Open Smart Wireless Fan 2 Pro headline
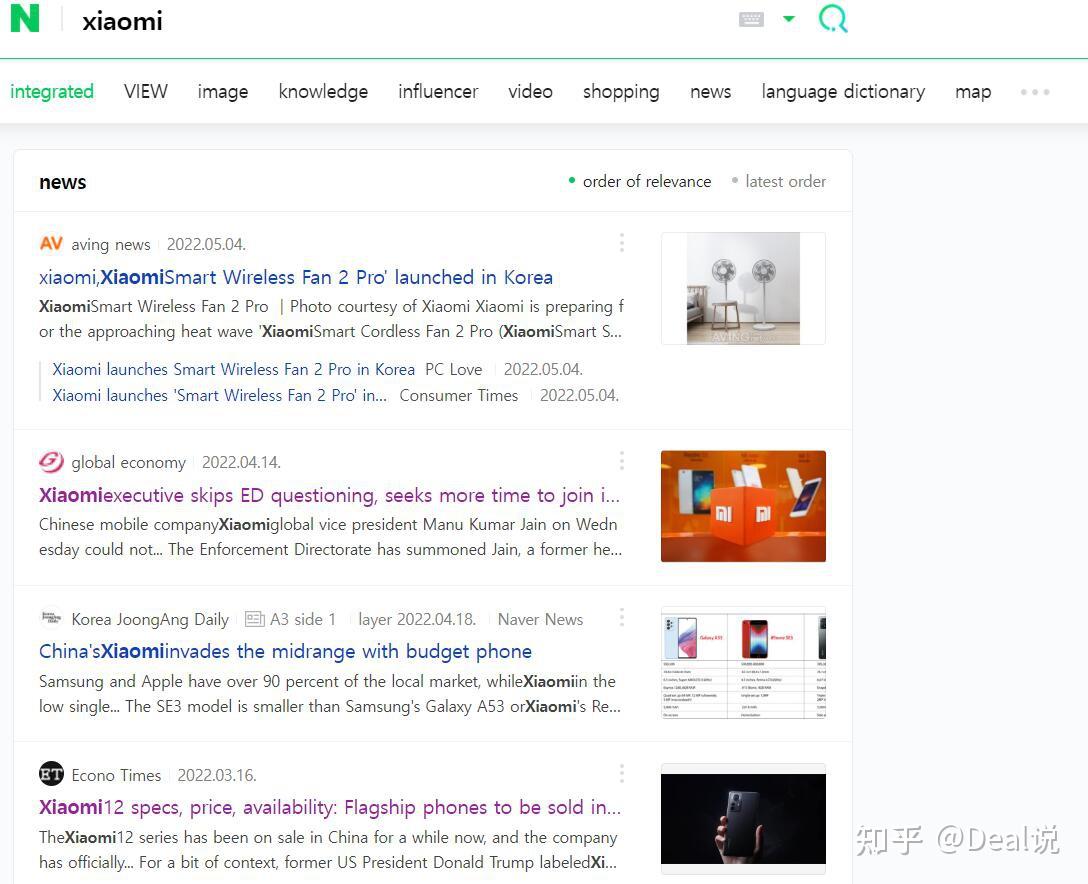The width and height of the screenshot is (1088, 884). (x=296, y=277)
